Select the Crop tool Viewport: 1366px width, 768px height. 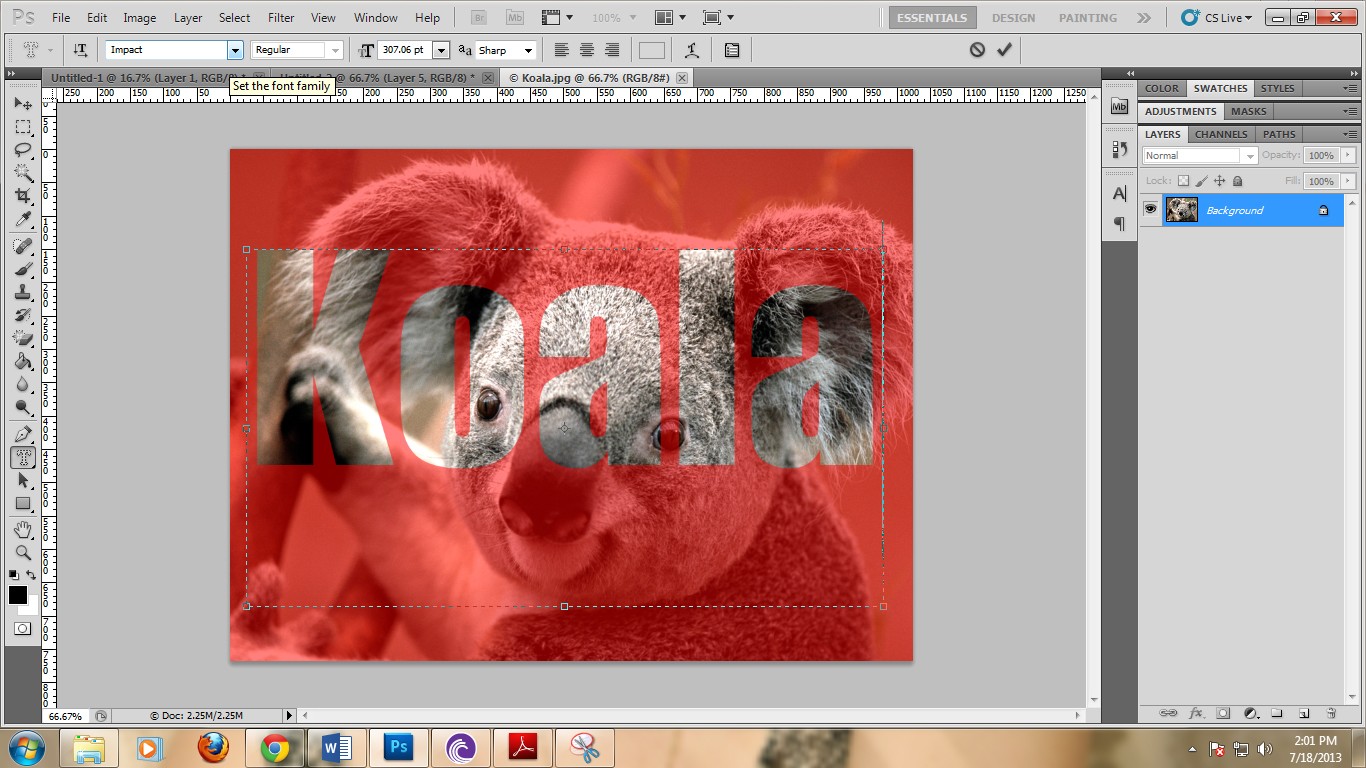[x=23, y=196]
